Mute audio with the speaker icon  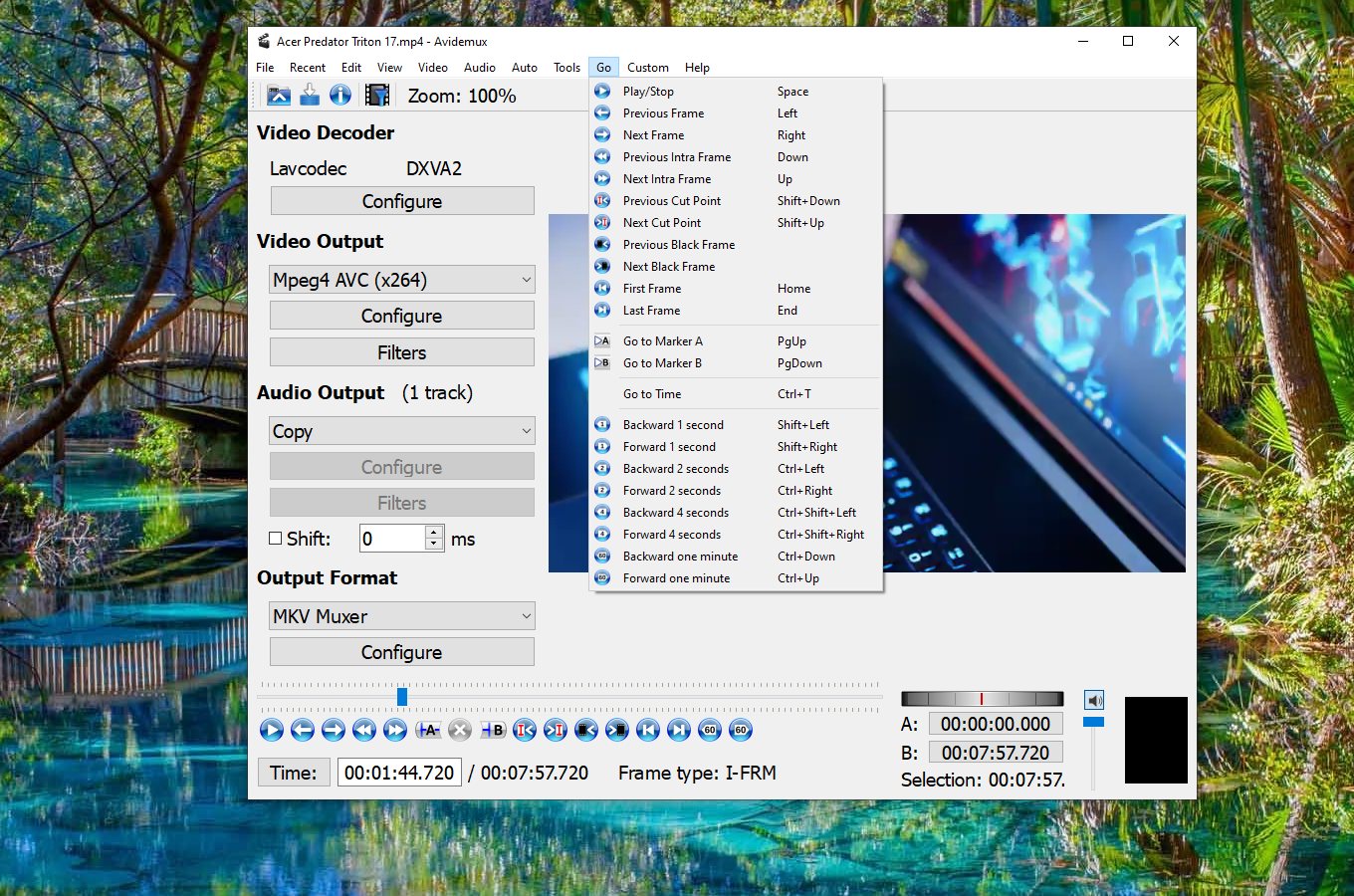click(1094, 700)
